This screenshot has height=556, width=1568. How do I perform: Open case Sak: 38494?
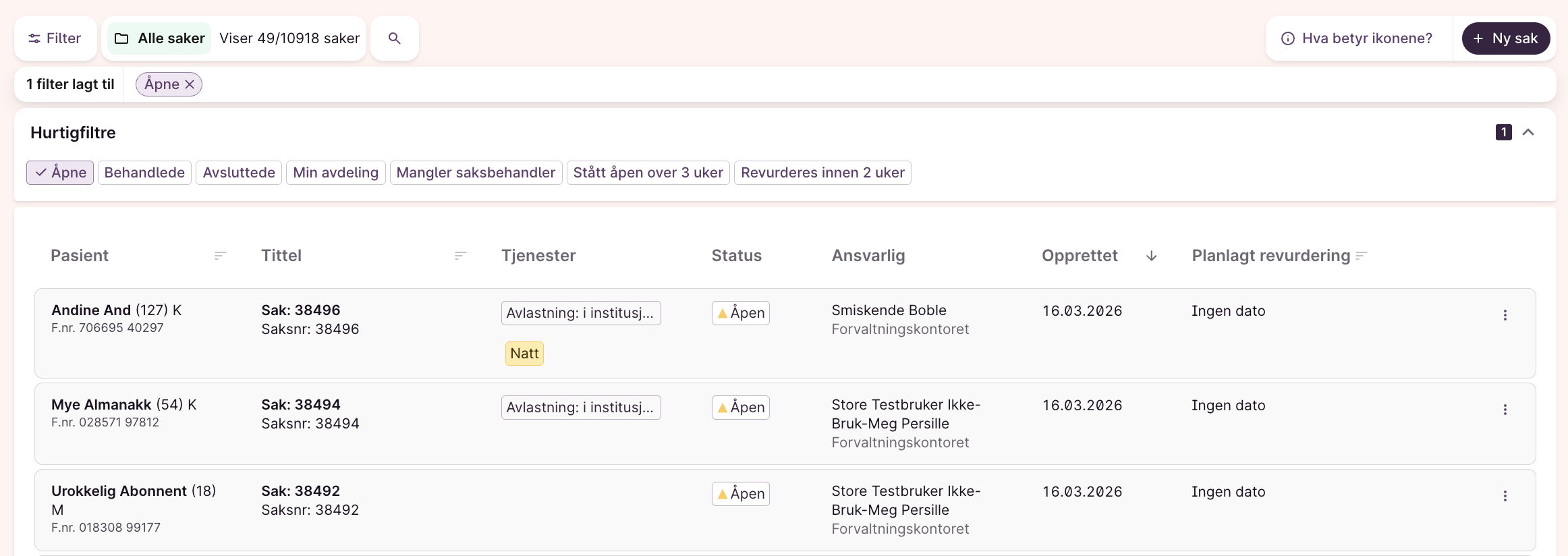point(301,405)
